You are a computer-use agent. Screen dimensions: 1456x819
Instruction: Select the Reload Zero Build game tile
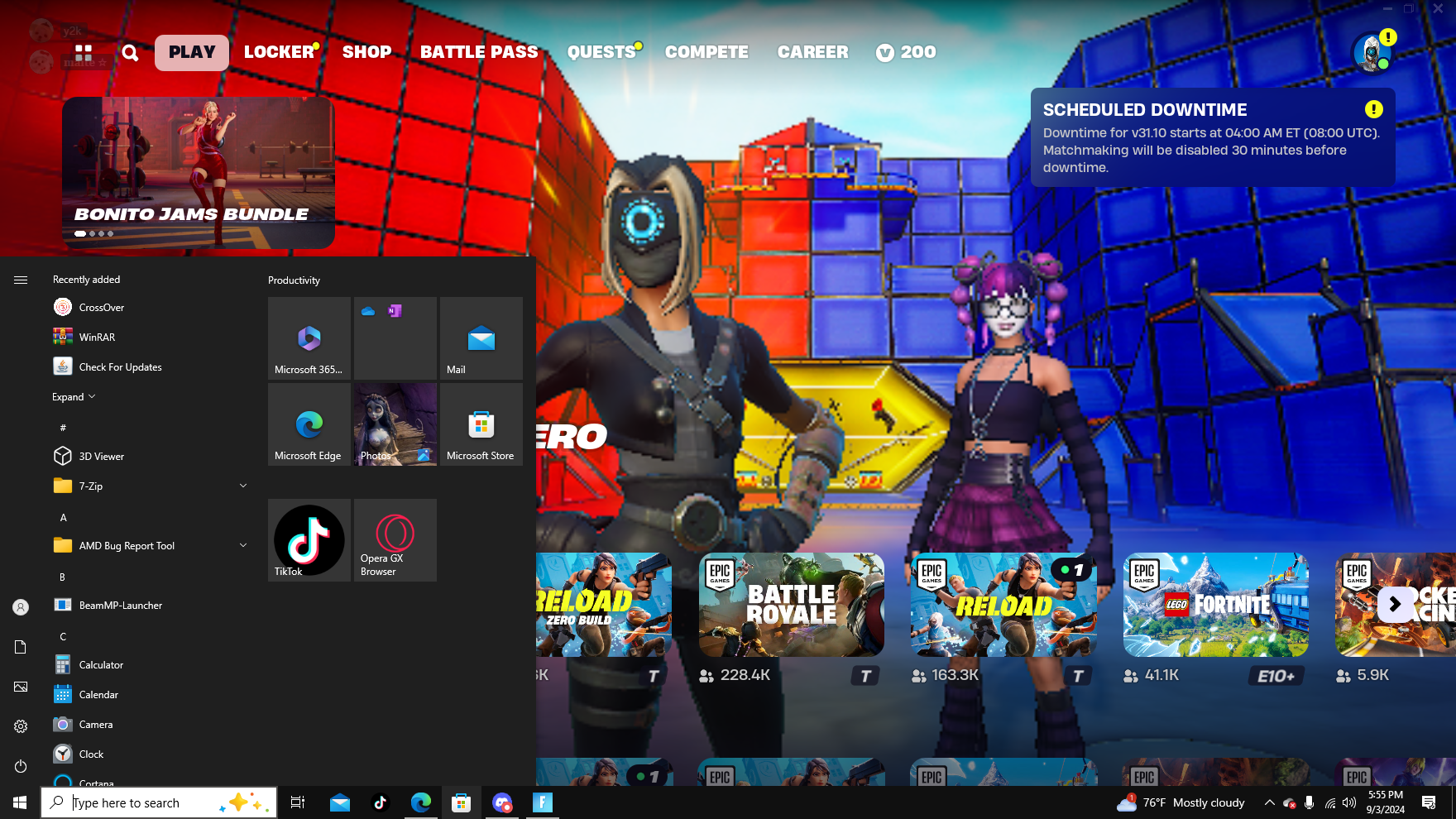point(604,605)
